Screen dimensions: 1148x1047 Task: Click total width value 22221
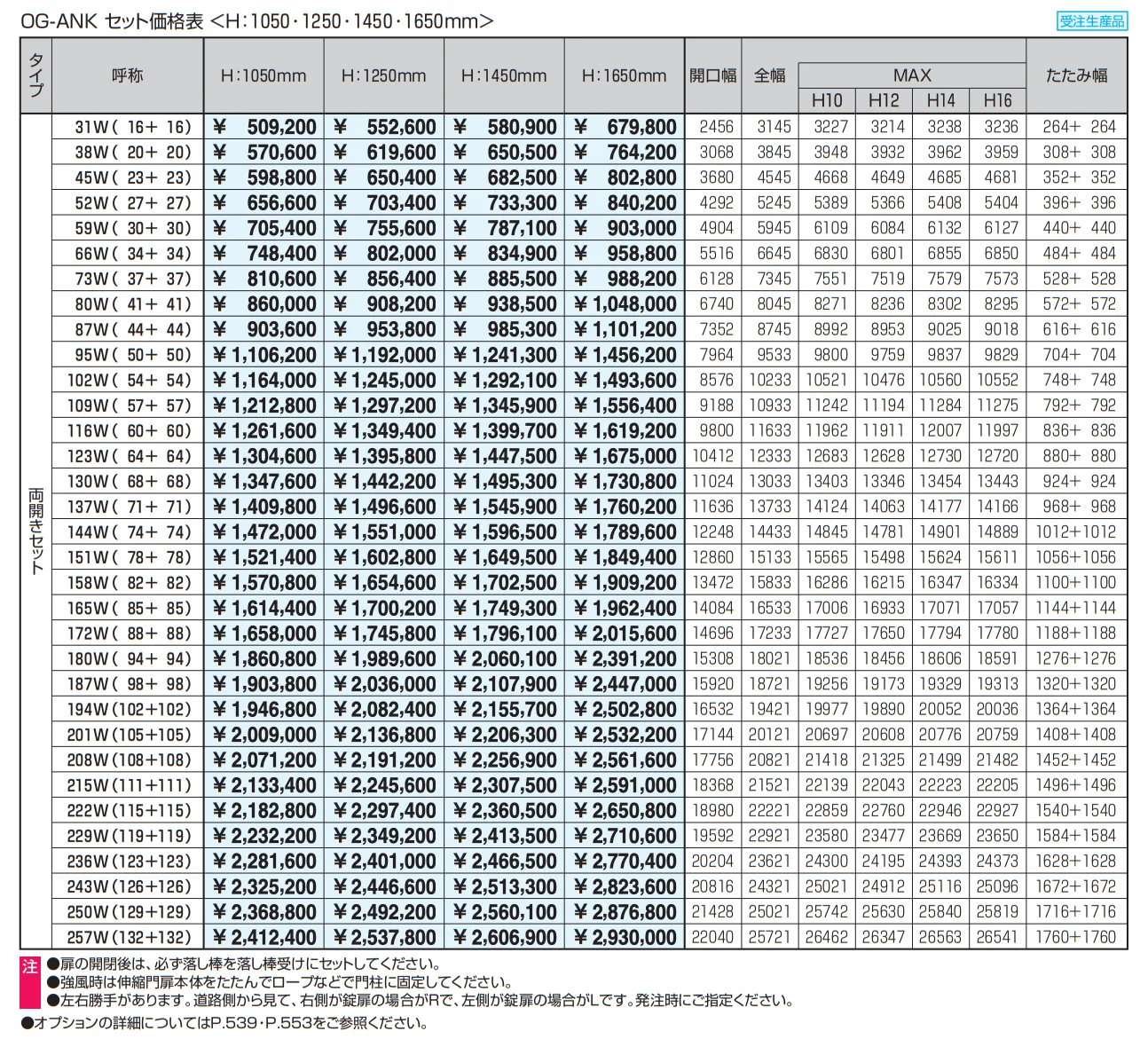[x=769, y=811]
